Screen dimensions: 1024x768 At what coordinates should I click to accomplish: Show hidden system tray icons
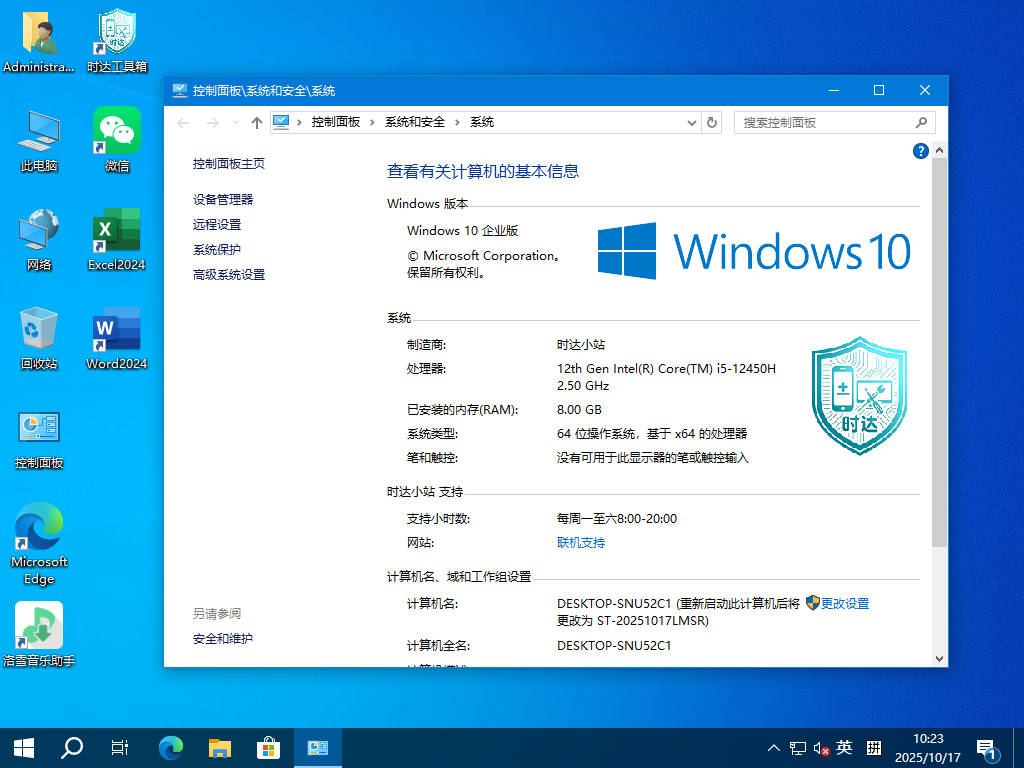coord(773,747)
